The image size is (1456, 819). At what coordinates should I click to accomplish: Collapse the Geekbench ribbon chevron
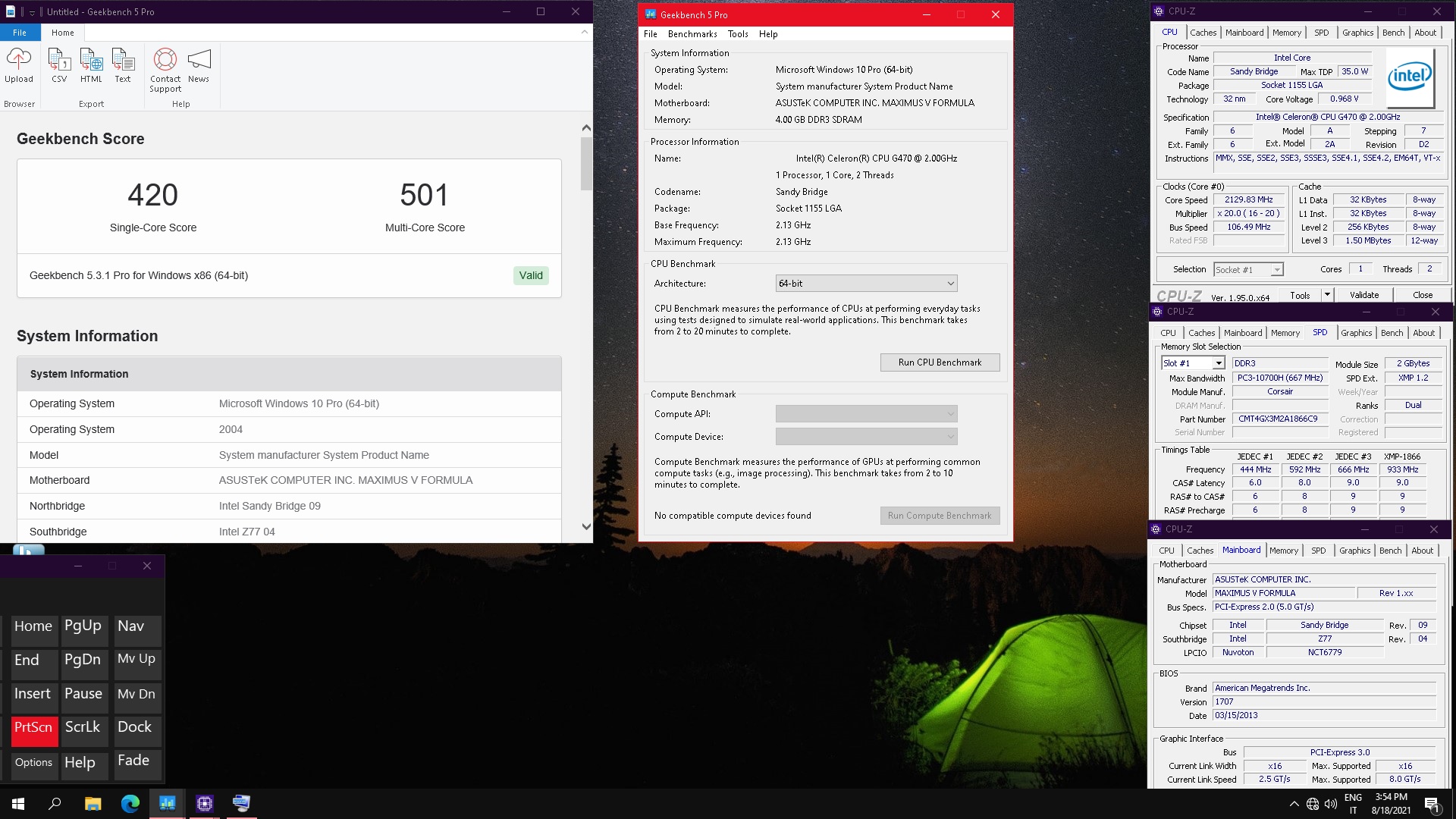pyautogui.click(x=584, y=33)
